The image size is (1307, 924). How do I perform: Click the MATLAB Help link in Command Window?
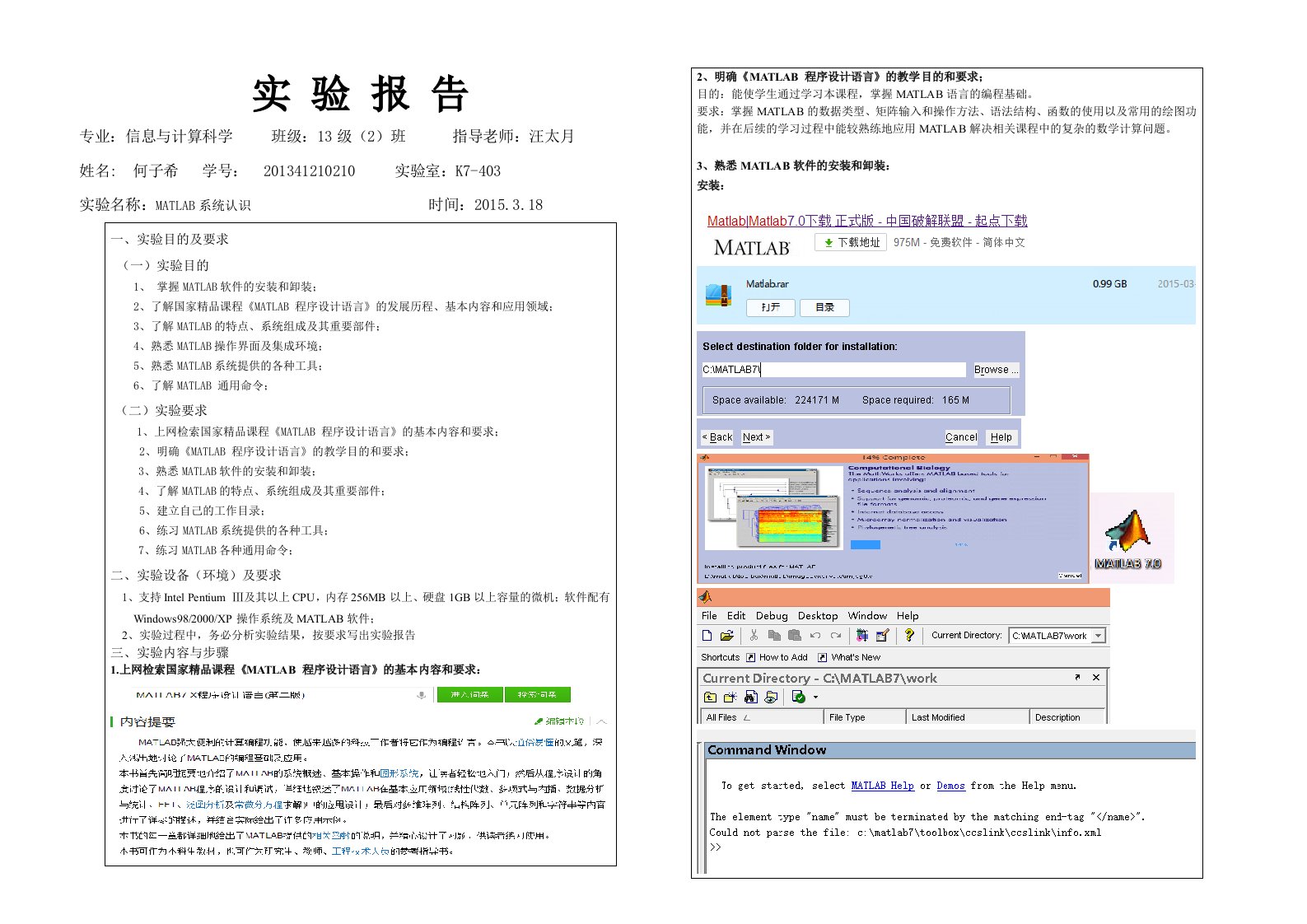882,786
